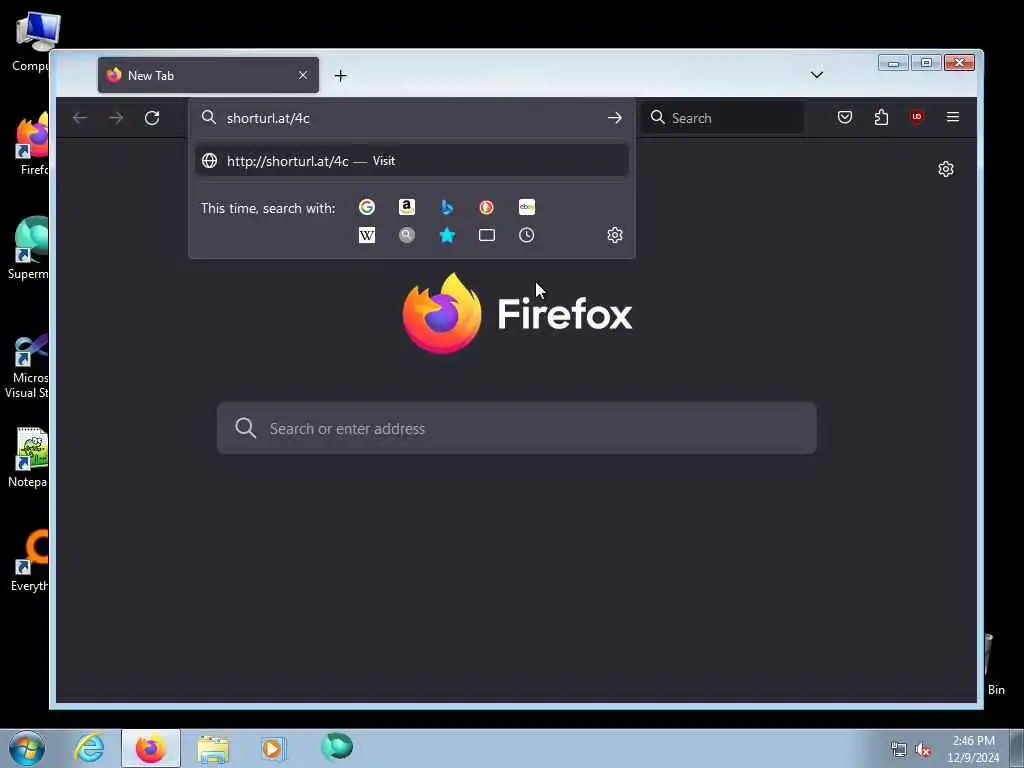Image resolution: width=1024 pixels, height=768 pixels.
Task: Click the Firefox taskbar button
Action: [x=151, y=748]
